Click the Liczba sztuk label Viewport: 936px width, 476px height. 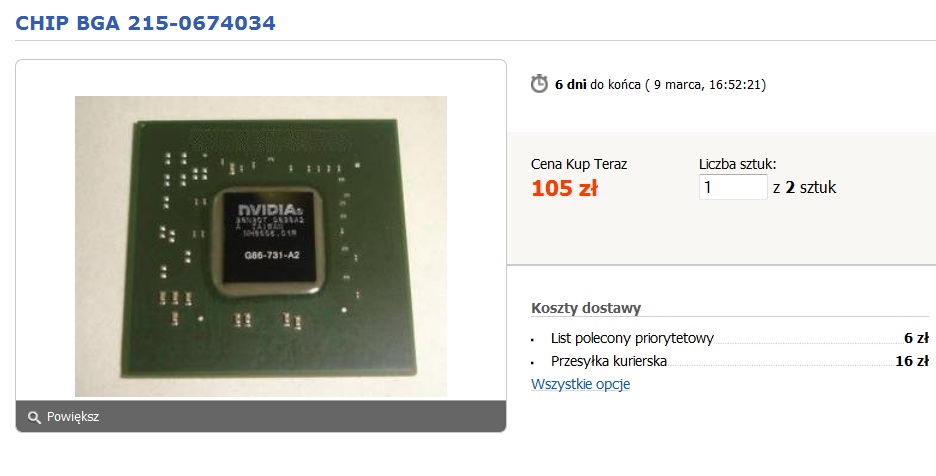click(738, 164)
